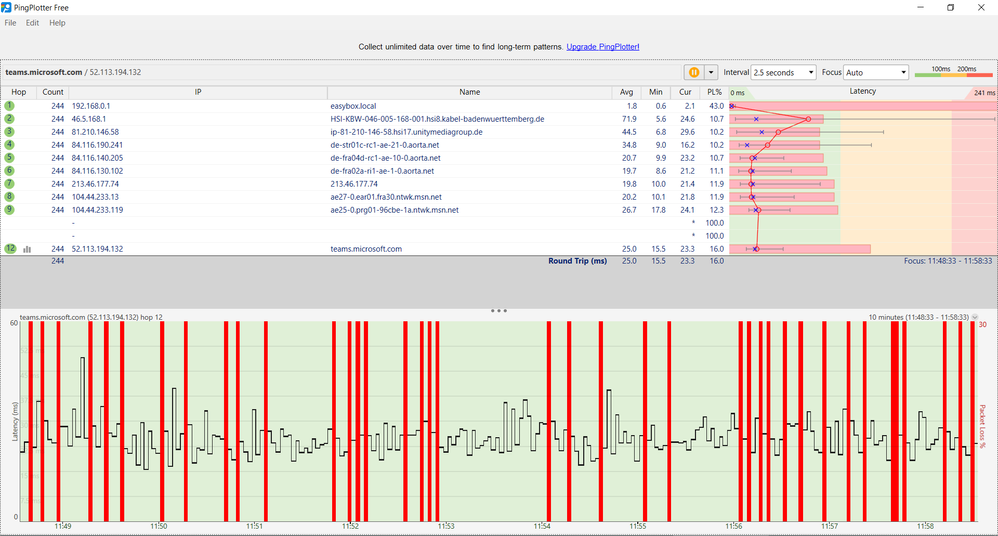Select de-fra02a-ri1-ae-1-0.aorta.net hostname
Screen dimensions: 998x536
tap(382, 171)
